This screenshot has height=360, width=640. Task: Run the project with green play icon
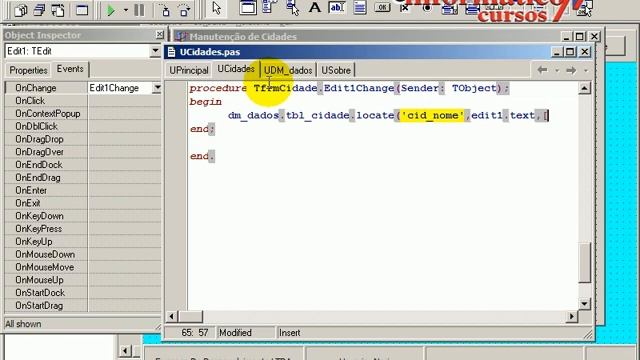tap(111, 10)
